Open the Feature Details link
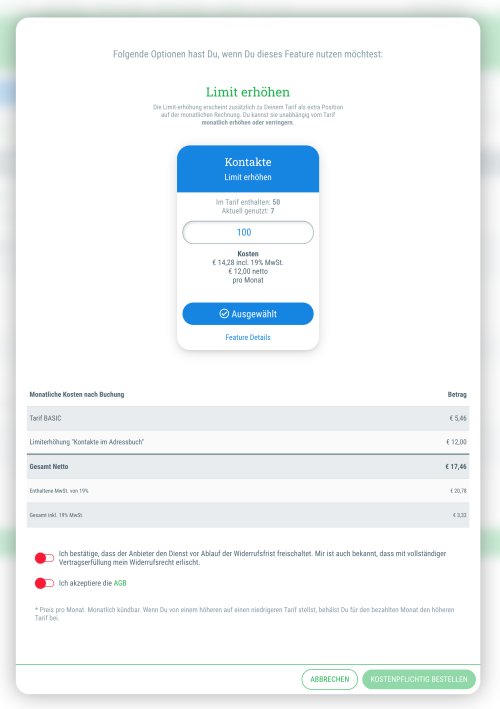 click(x=248, y=337)
